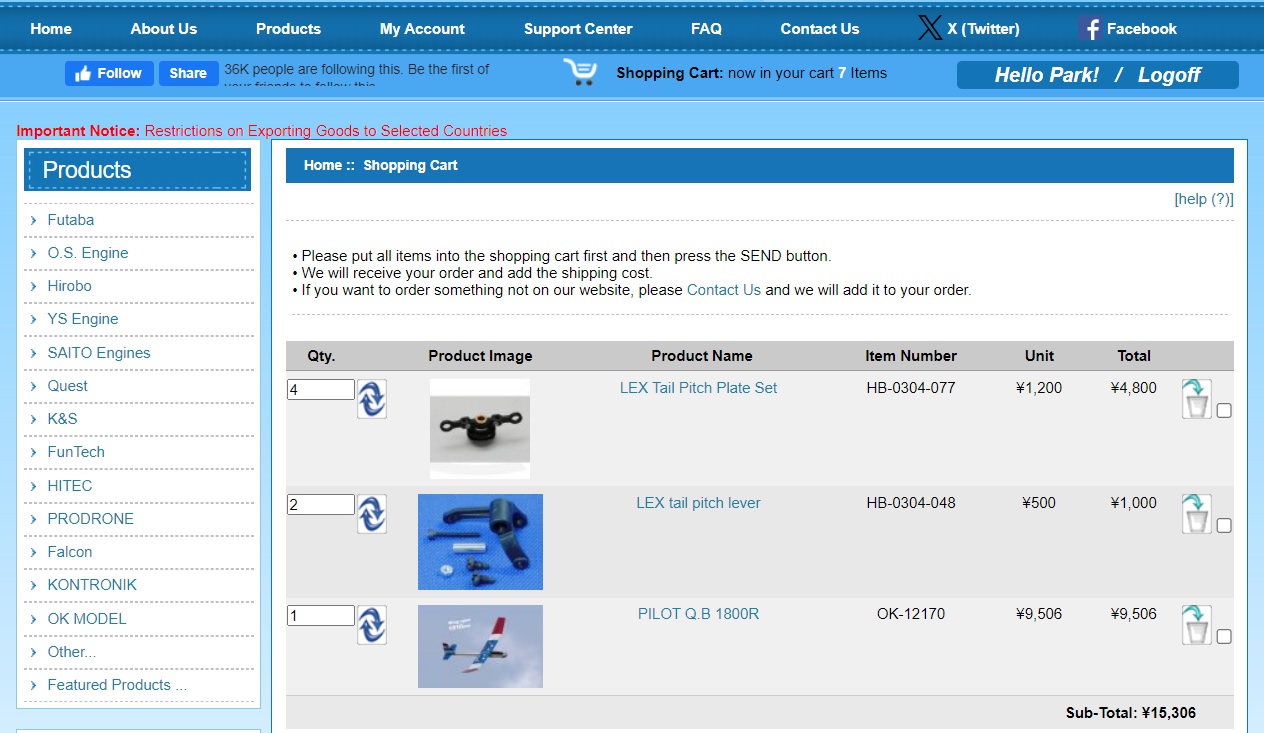Select Falcon category
This screenshot has height=733, width=1264.
pyautogui.click(x=70, y=552)
